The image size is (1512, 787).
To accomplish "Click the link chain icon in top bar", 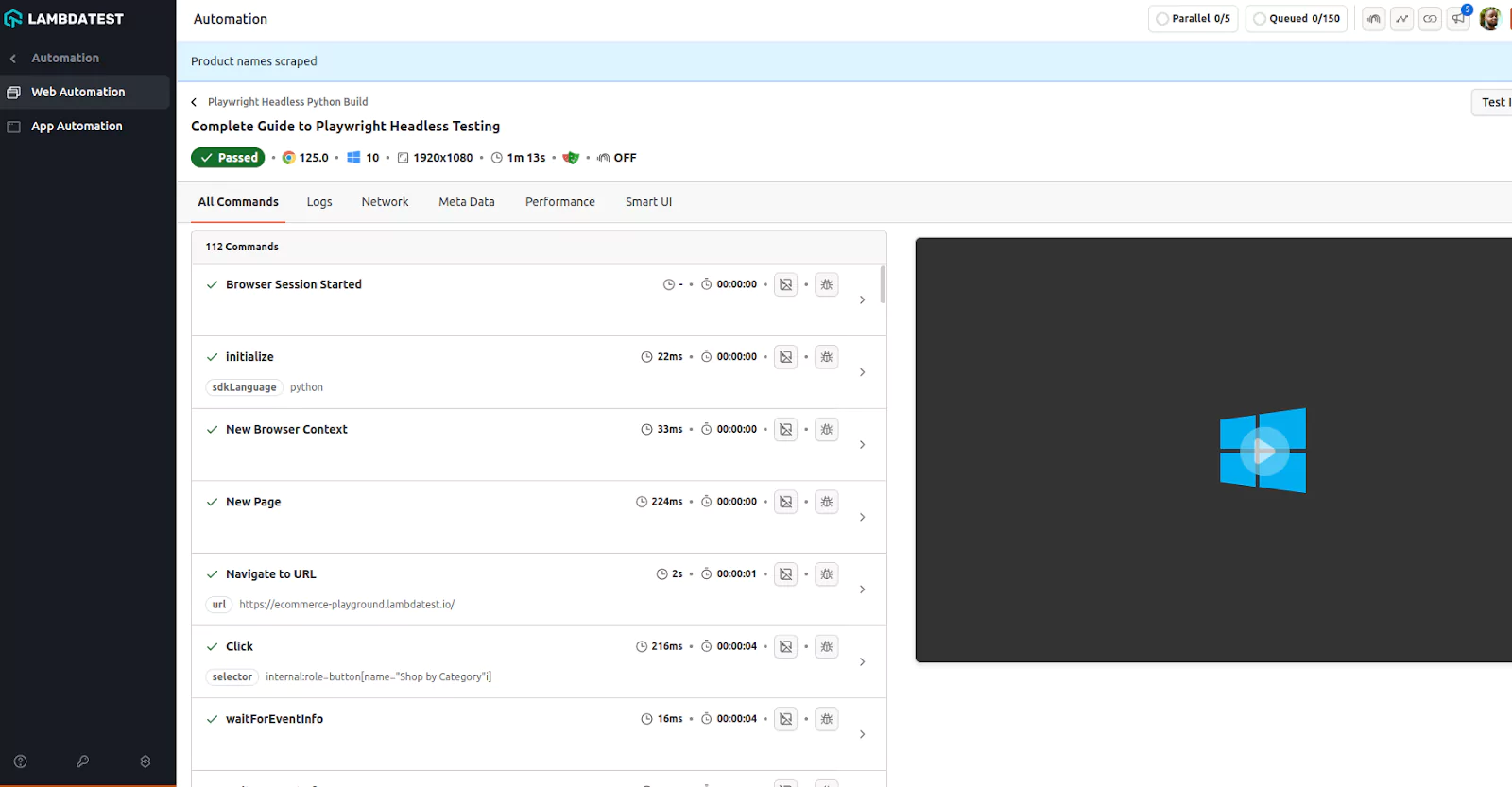I will click(x=1431, y=19).
